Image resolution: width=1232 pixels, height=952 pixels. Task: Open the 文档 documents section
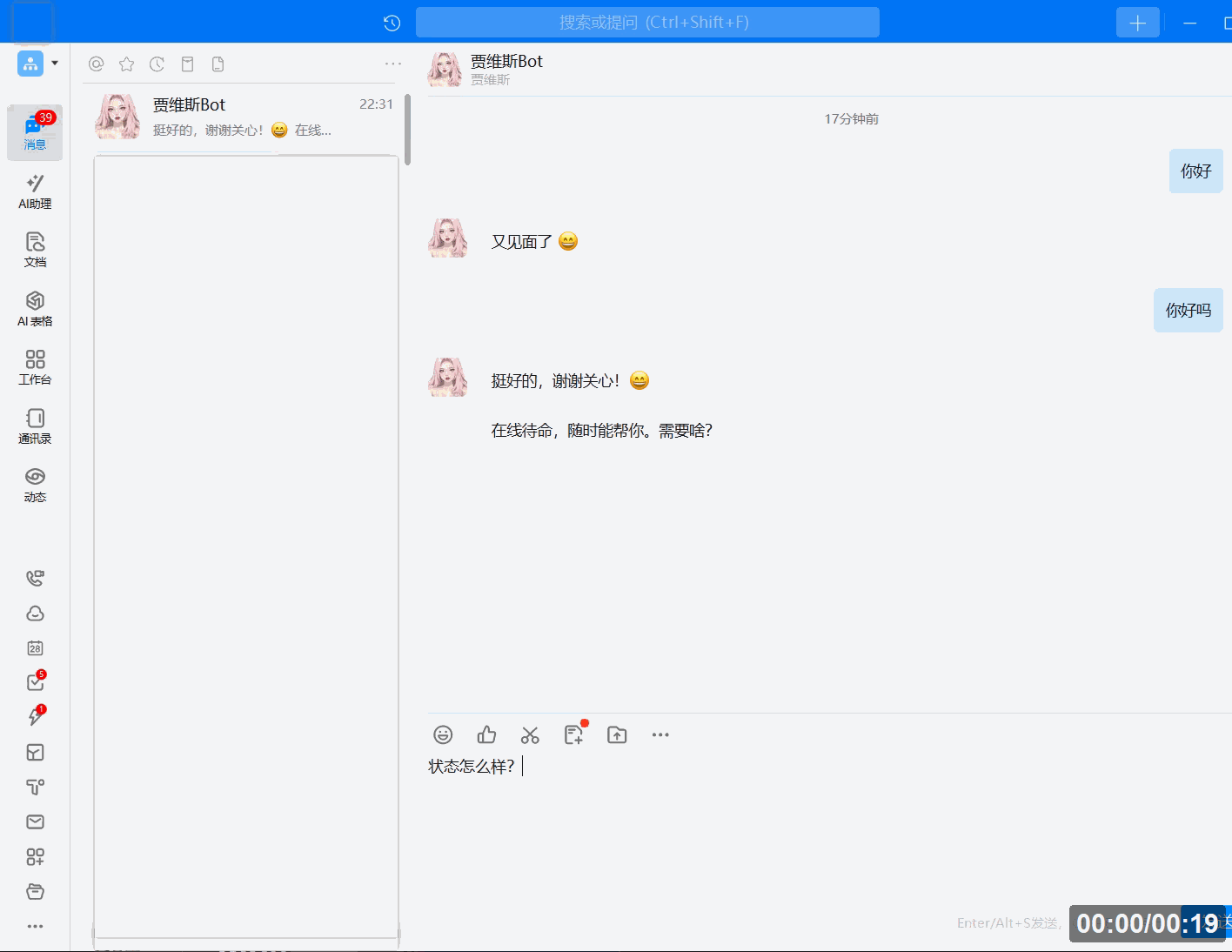point(35,250)
